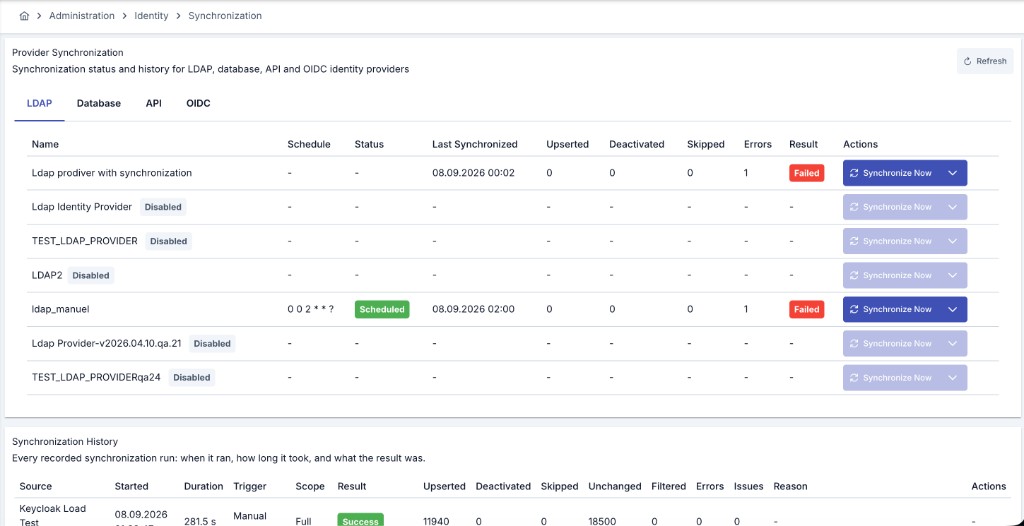The height and width of the screenshot is (526, 1024).
Task: Click disabled Synchronize Now for Ldap Identity Provider
Action: [890, 207]
